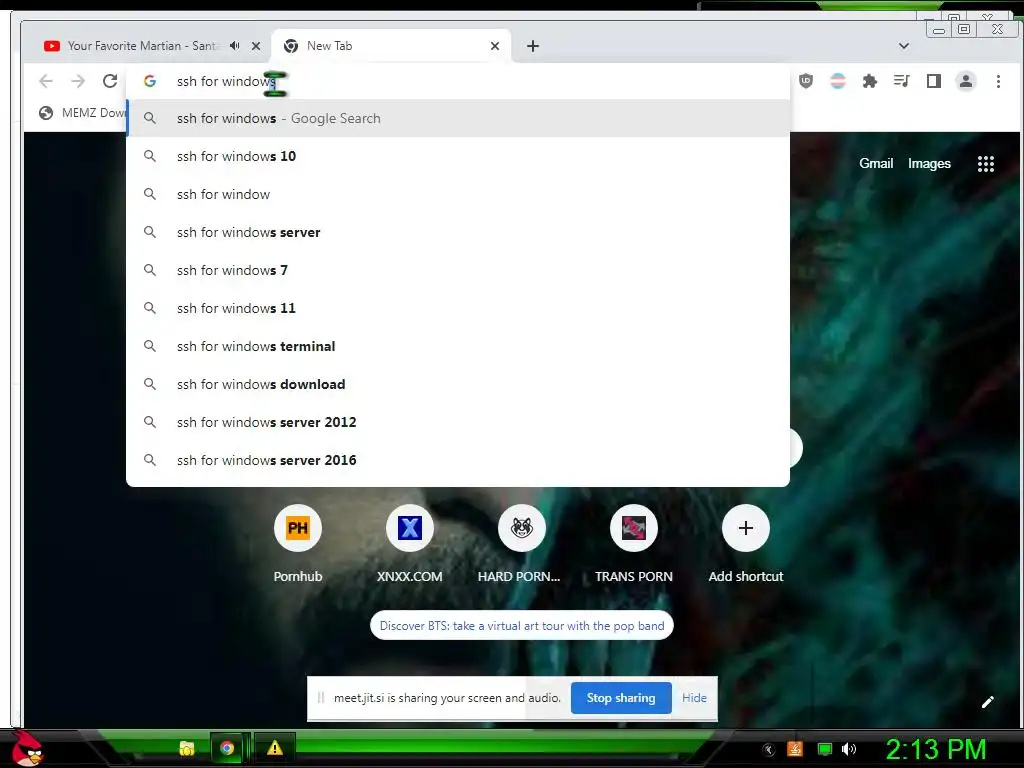Select suggestion ssh for windows 10

pos(458,156)
